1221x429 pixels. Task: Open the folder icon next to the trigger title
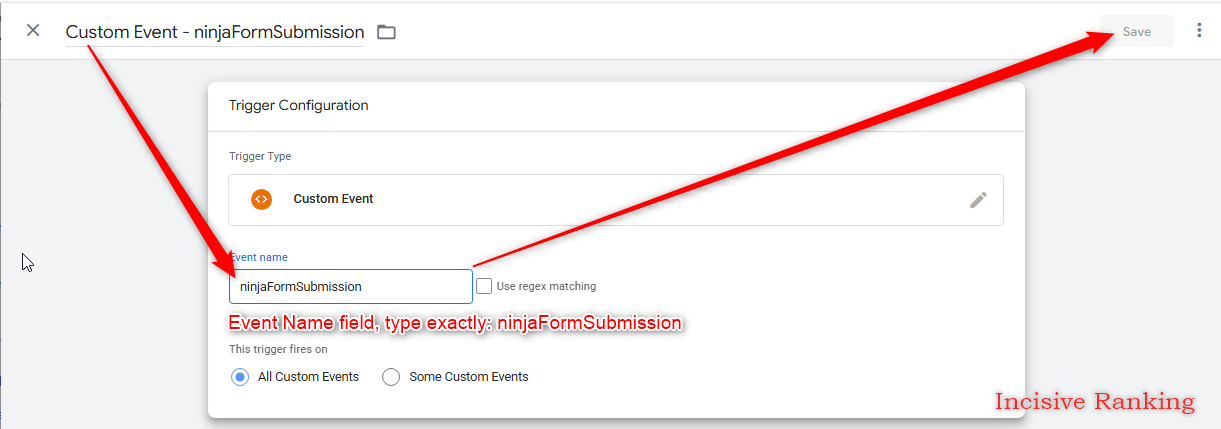pos(386,32)
